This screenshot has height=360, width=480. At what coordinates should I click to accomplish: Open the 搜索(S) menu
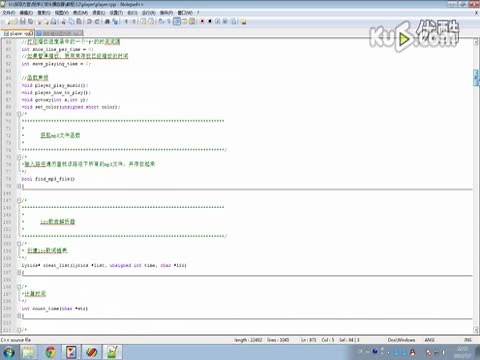pyautogui.click(x=44, y=13)
